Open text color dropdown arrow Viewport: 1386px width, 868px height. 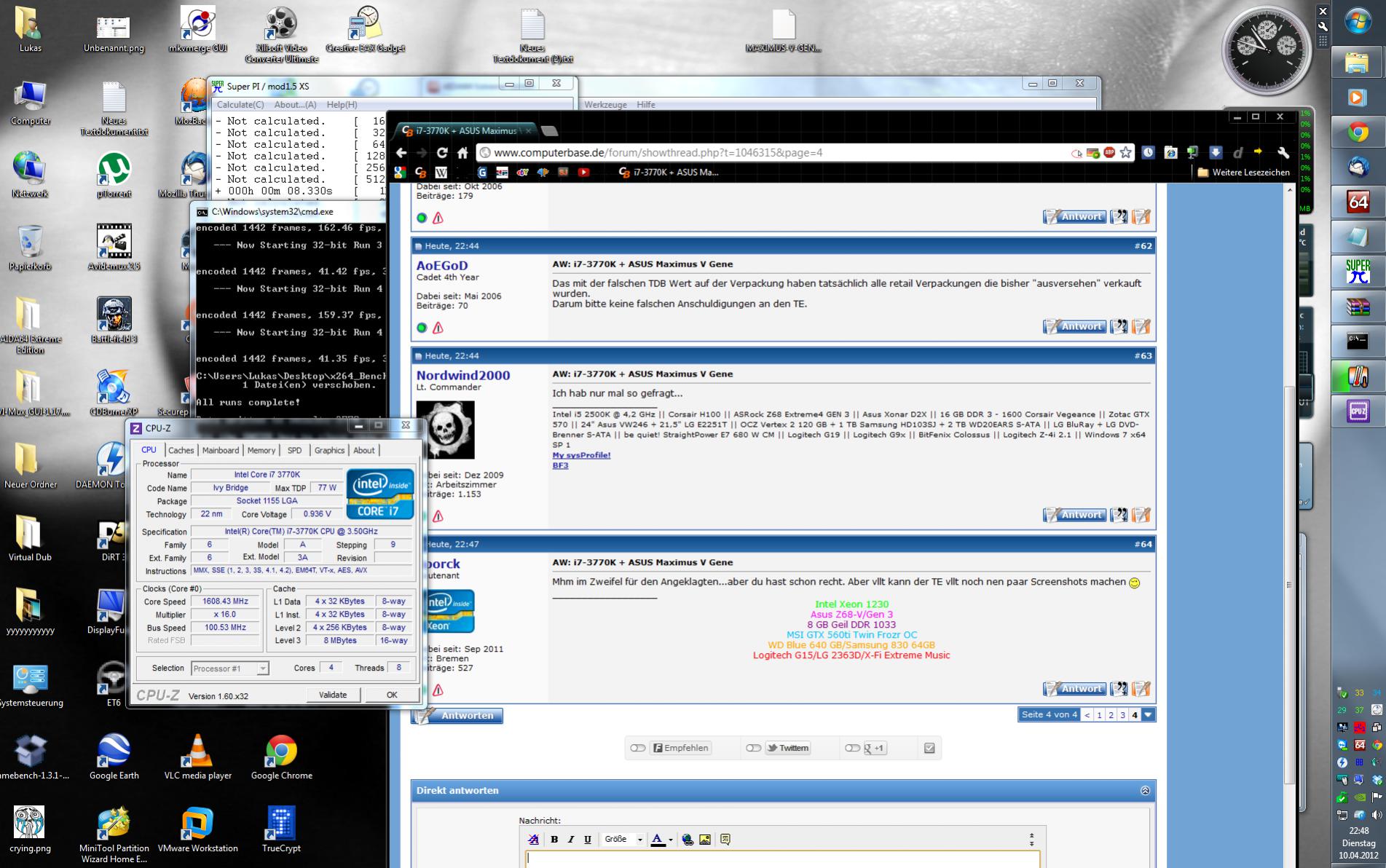click(670, 840)
